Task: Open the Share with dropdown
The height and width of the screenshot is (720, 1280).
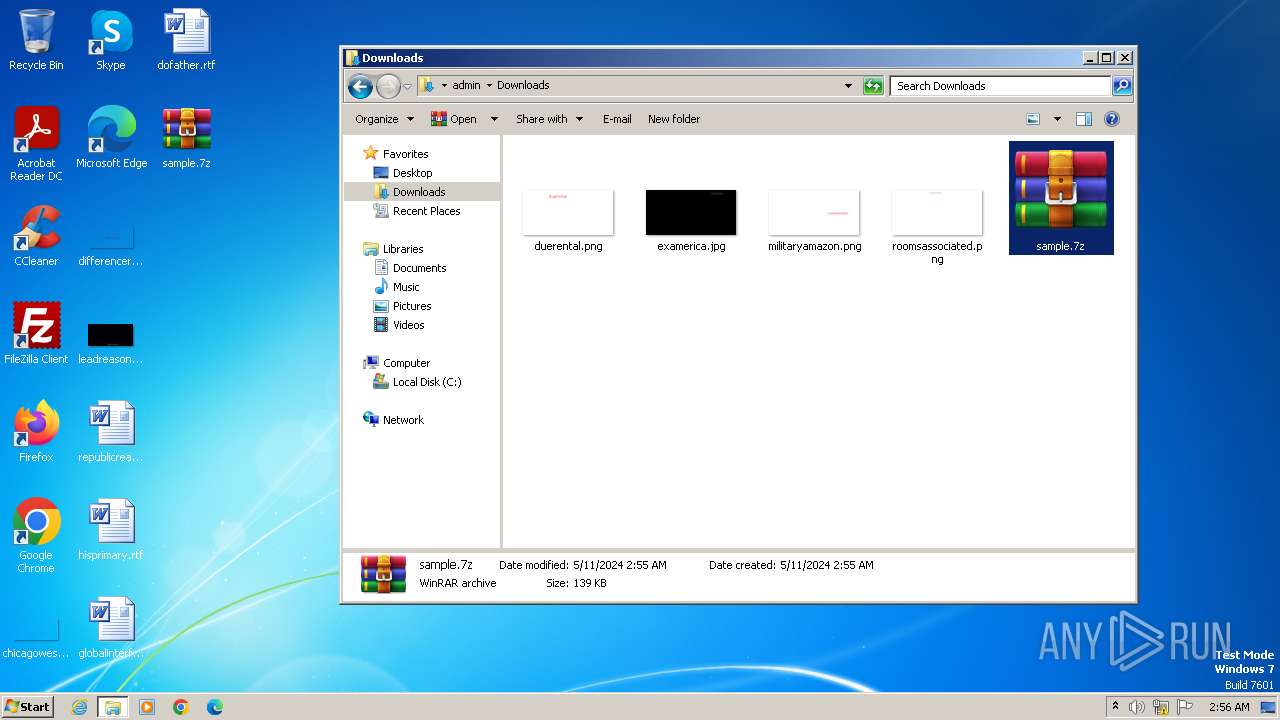Action: pos(549,119)
